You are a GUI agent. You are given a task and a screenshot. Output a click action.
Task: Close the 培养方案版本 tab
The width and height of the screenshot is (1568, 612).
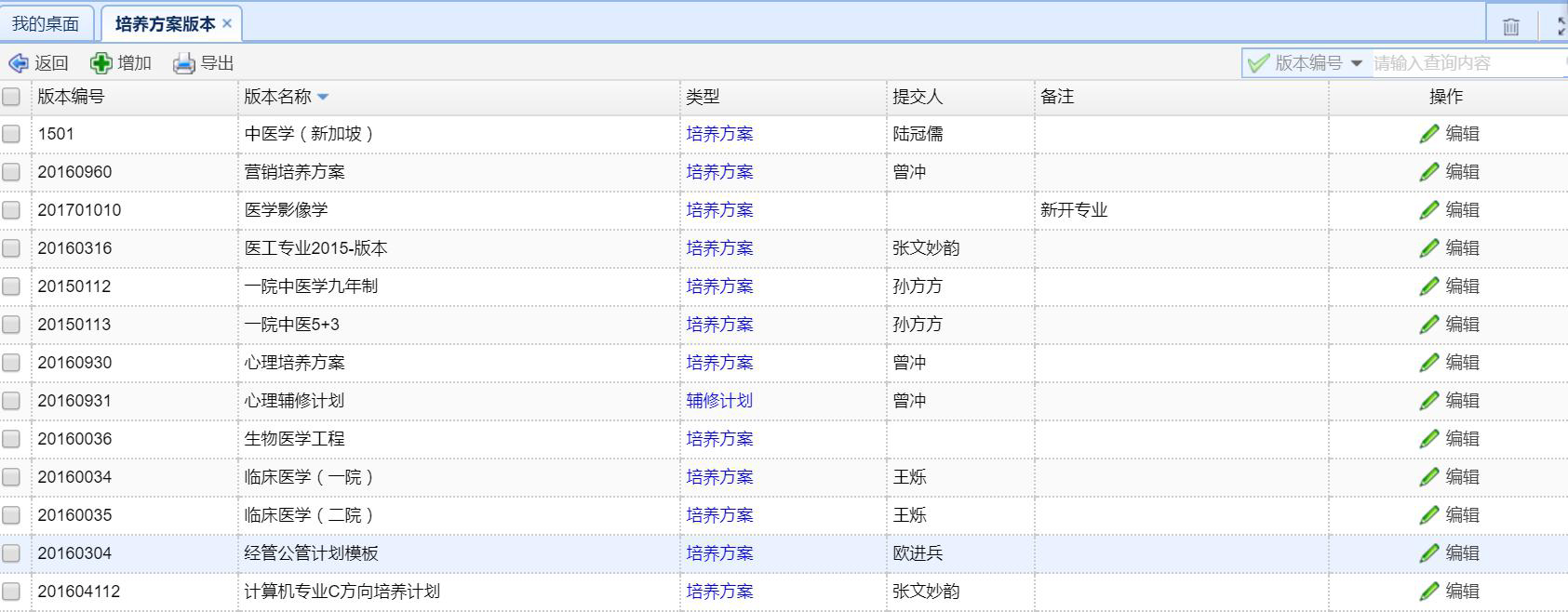227,24
